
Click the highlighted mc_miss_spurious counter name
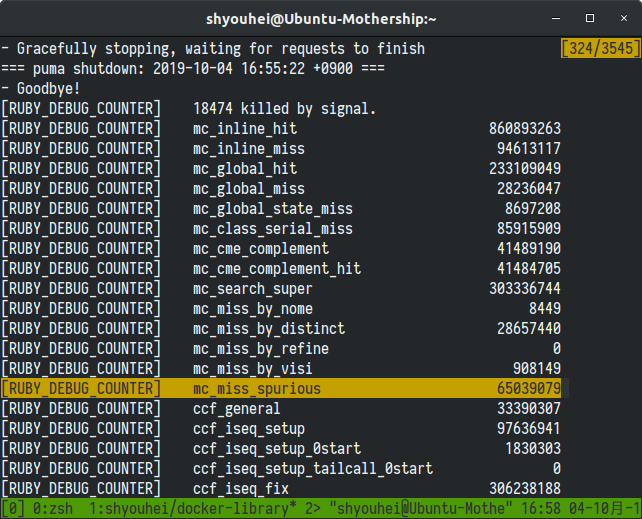(257, 389)
